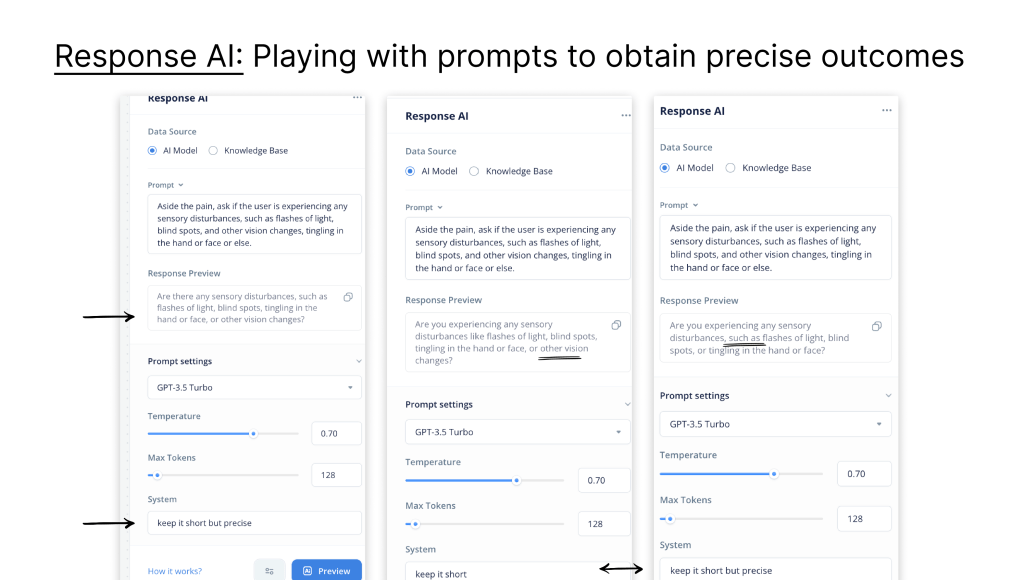Image resolution: width=1024 pixels, height=580 pixels.
Task: Open GPT-3.5 Turbo dropdown in the left panel
Action: [x=254, y=387]
